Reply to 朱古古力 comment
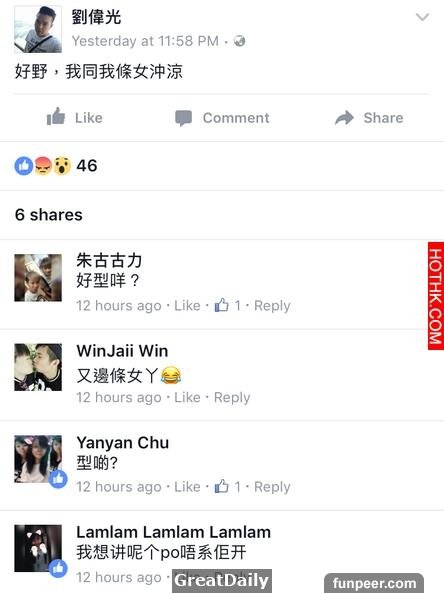 (272, 306)
